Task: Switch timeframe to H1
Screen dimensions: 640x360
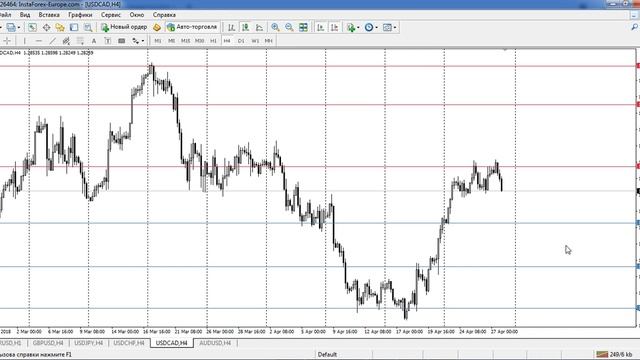Action: [213, 41]
